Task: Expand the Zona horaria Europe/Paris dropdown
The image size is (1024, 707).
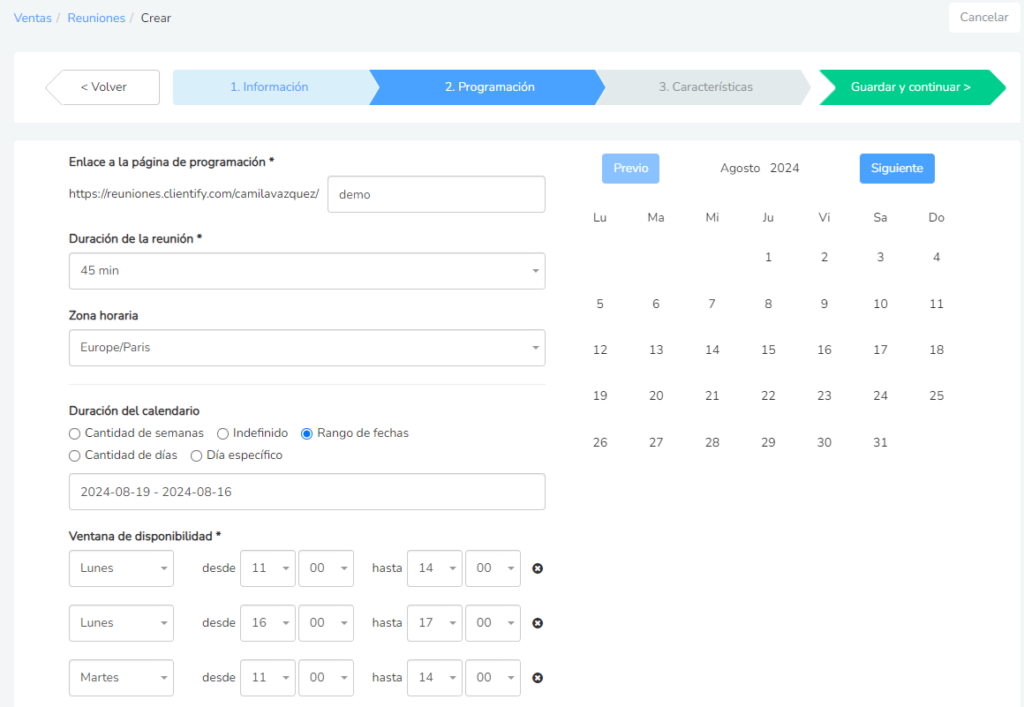Action: point(307,348)
